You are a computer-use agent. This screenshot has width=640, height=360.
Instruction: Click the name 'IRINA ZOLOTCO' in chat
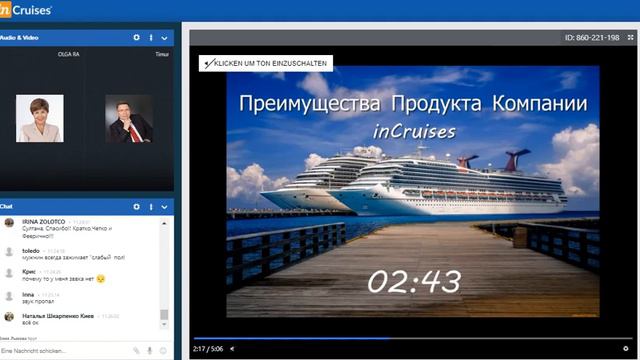(44, 222)
